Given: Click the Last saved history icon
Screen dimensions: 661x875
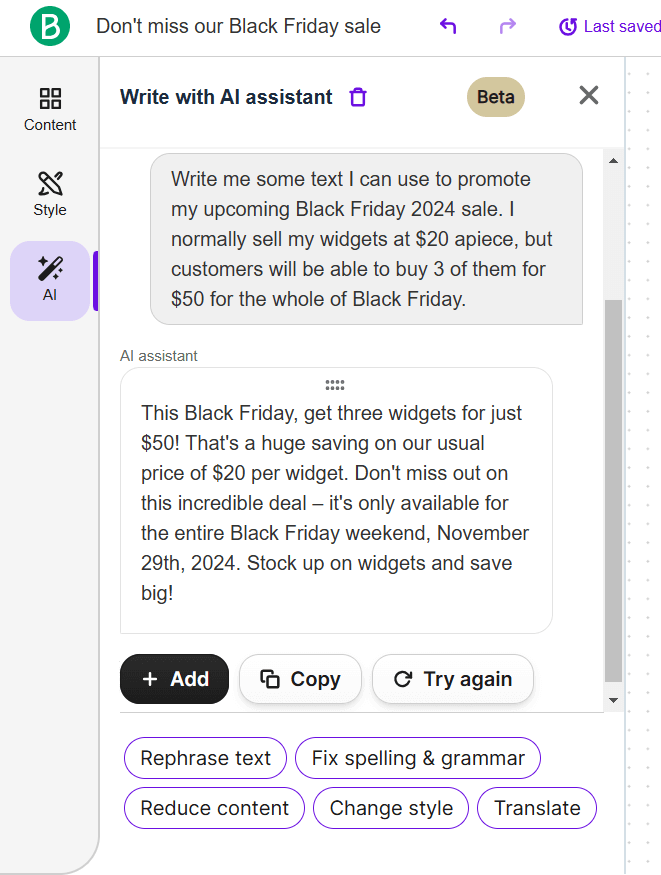Looking at the screenshot, I should pos(568,27).
